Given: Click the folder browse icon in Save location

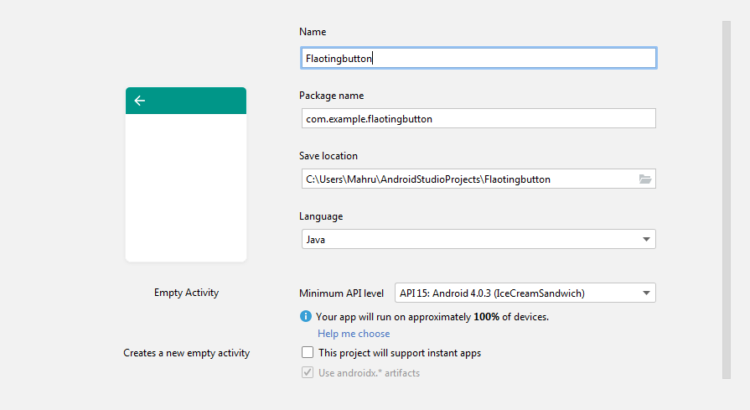Looking at the screenshot, I should click(x=645, y=179).
